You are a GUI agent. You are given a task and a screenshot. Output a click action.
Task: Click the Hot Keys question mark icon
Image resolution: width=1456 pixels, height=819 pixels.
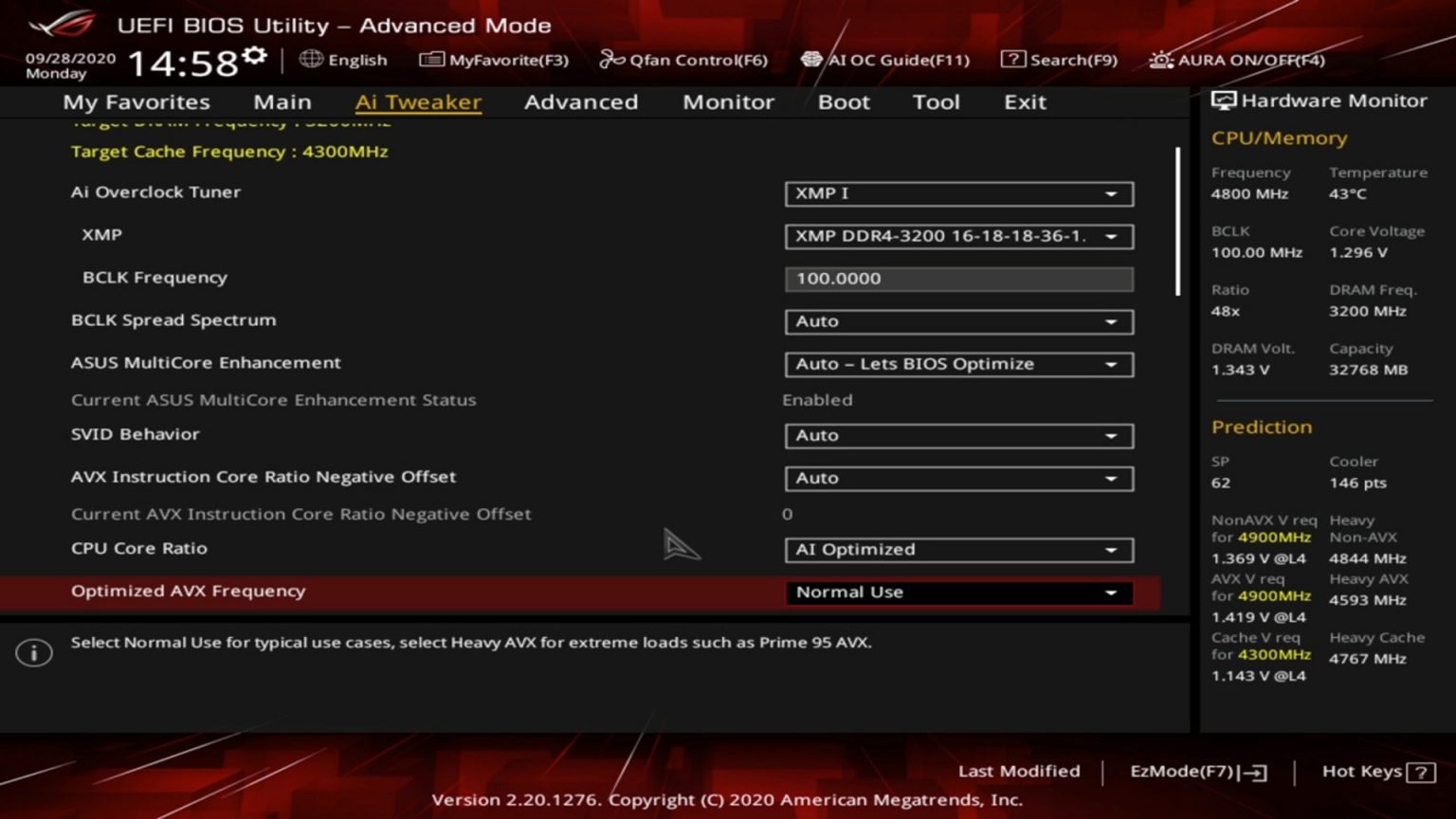1420,773
